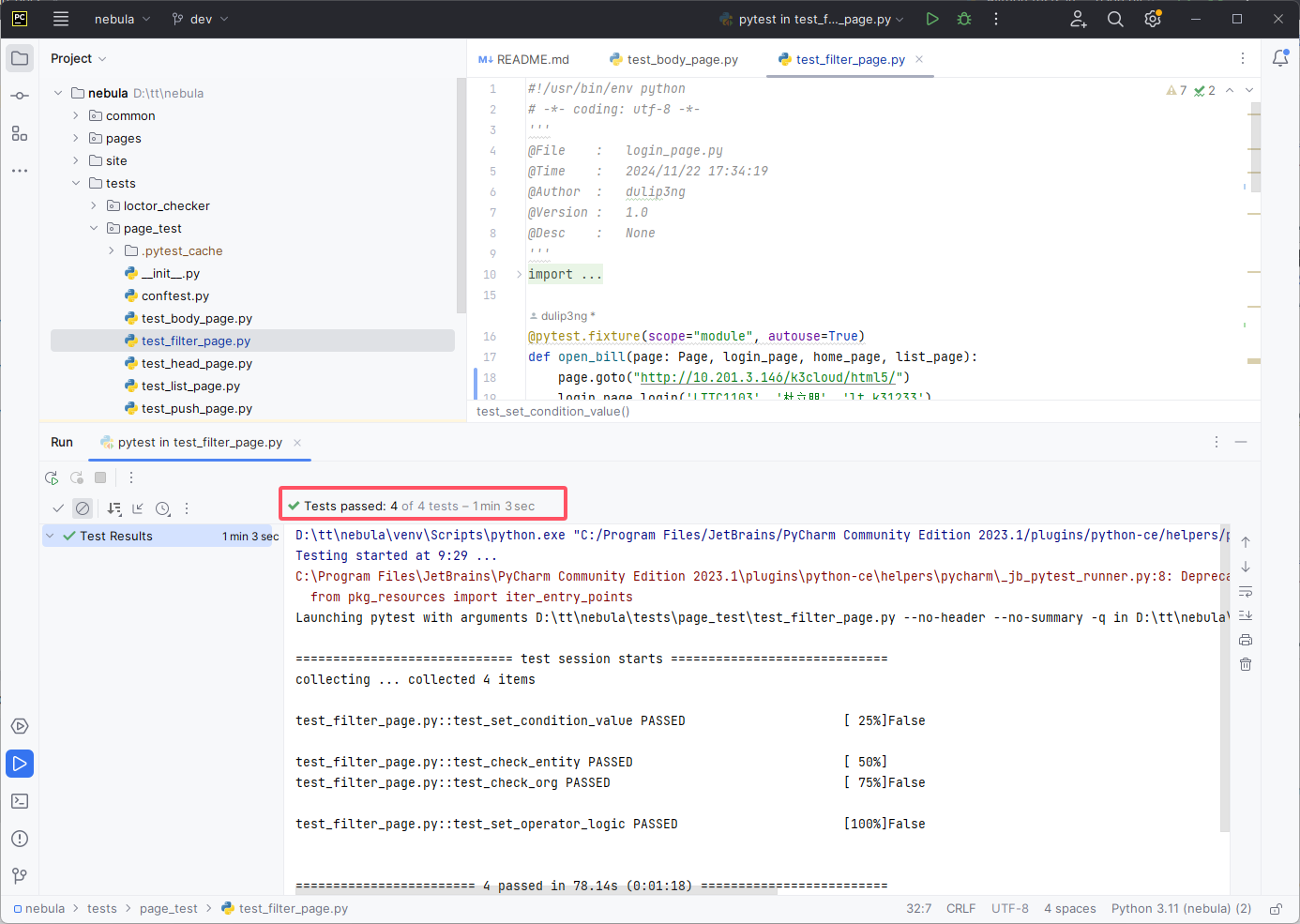Print the console output
The width and height of the screenshot is (1300, 924).
(x=1246, y=640)
